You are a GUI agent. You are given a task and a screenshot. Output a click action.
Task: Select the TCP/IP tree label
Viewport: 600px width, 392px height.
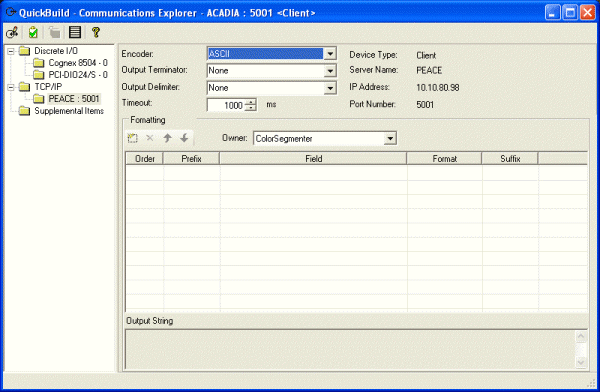click(48, 87)
